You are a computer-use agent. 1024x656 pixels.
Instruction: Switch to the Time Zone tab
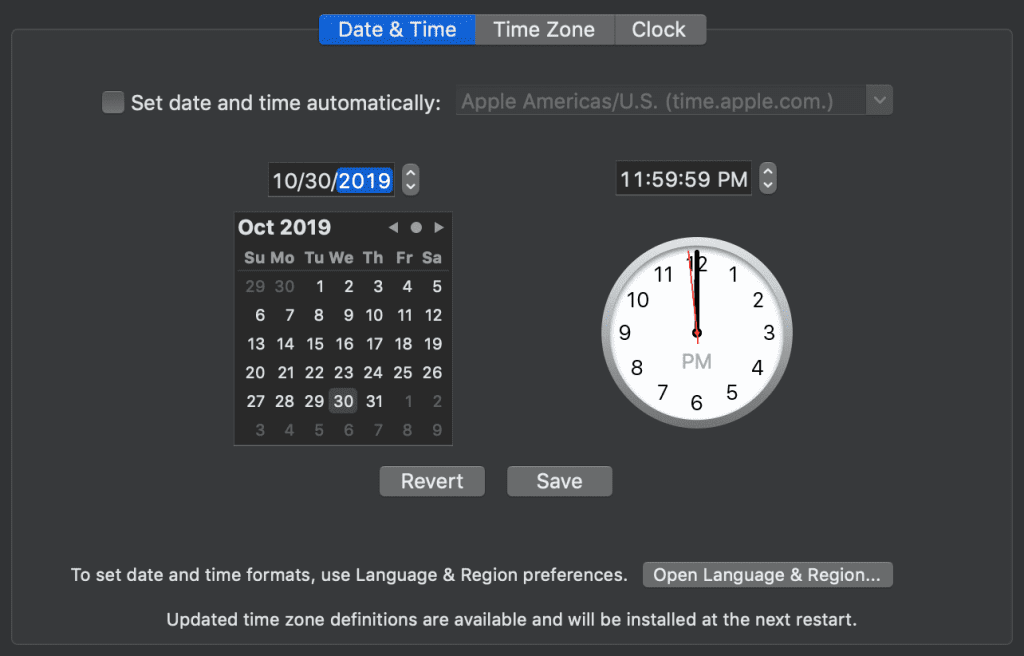[545, 29]
